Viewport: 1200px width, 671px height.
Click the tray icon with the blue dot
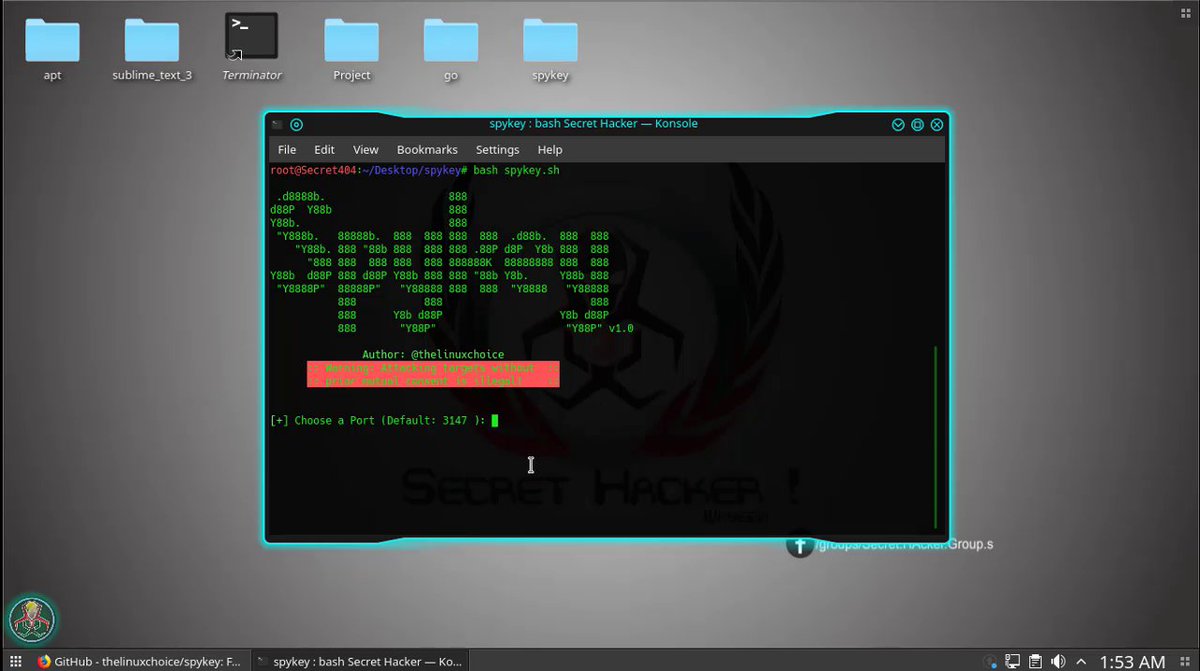990,661
